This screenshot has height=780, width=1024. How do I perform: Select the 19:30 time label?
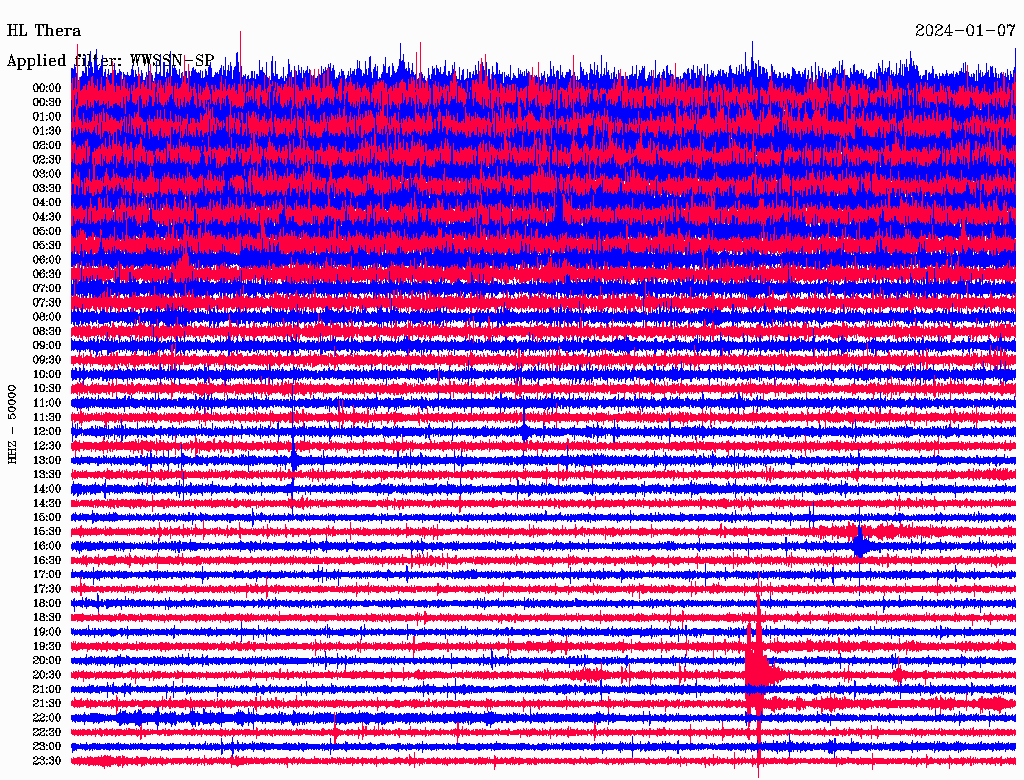tap(47, 647)
